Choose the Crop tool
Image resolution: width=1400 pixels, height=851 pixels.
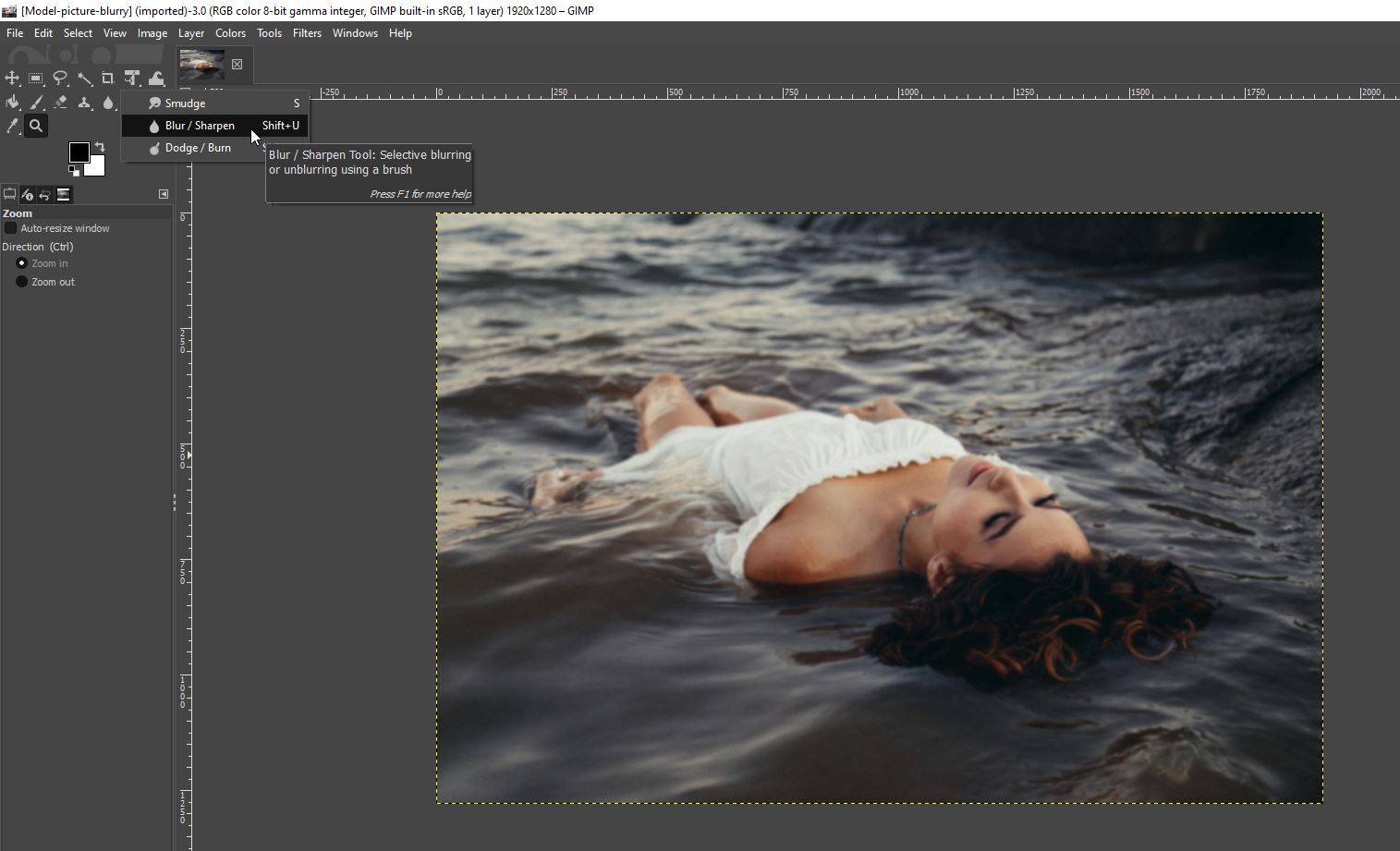pyautogui.click(x=108, y=79)
